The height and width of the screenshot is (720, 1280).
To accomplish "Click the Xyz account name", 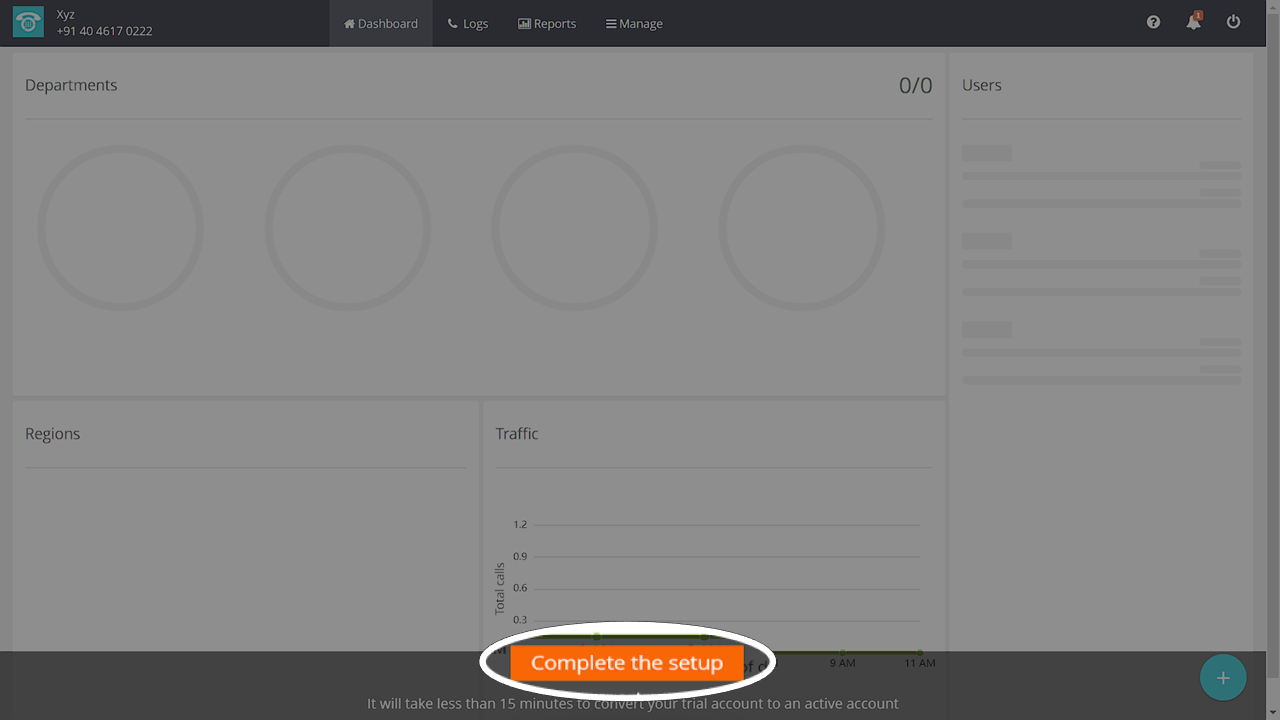I will click(x=66, y=15).
